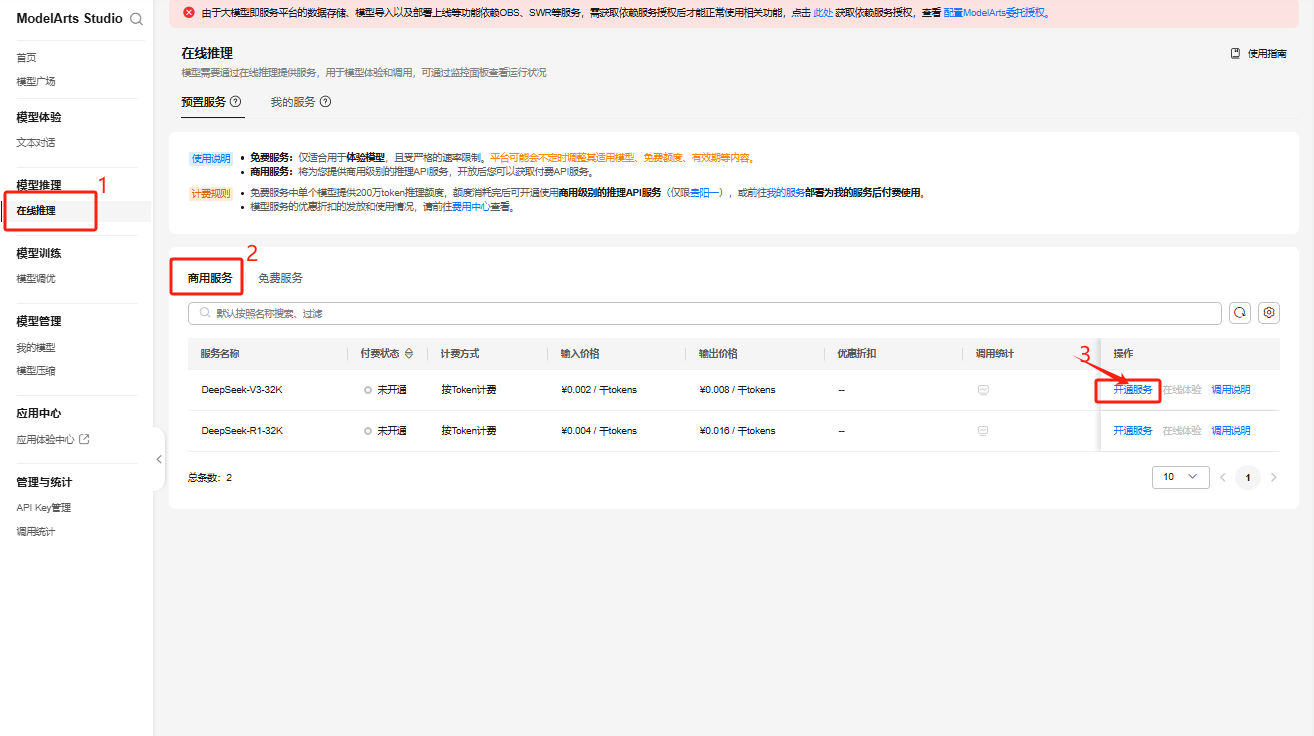The height and width of the screenshot is (736, 1314).
Task: Click ¥0.002 / 千tokens input price
Action: (x=599, y=390)
